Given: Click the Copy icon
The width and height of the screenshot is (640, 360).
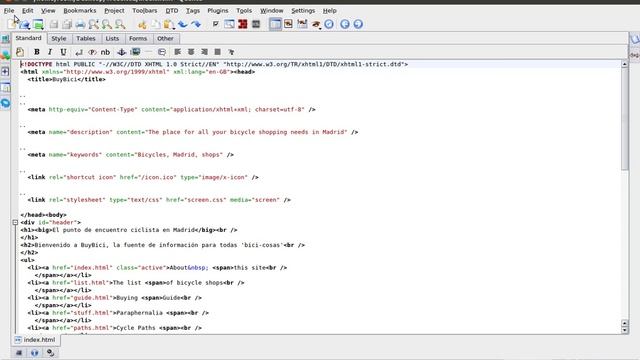Looking at the screenshot, I should click(156, 24).
